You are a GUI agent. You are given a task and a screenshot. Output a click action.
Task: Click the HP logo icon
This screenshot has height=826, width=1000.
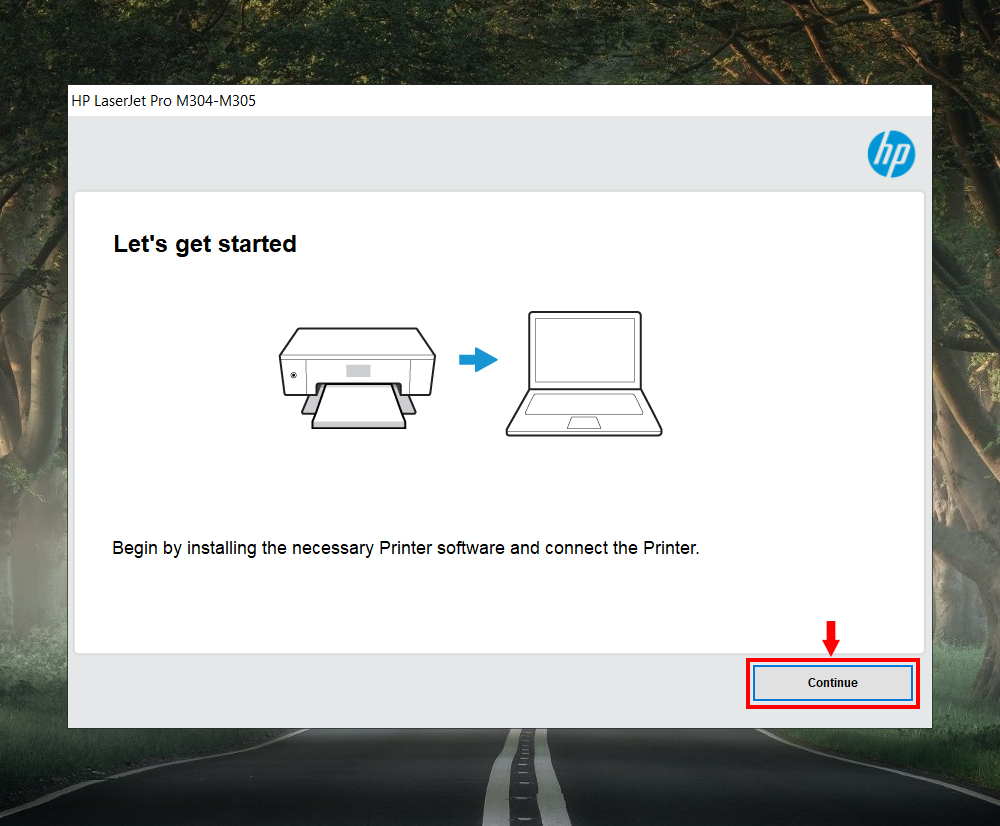pos(891,154)
